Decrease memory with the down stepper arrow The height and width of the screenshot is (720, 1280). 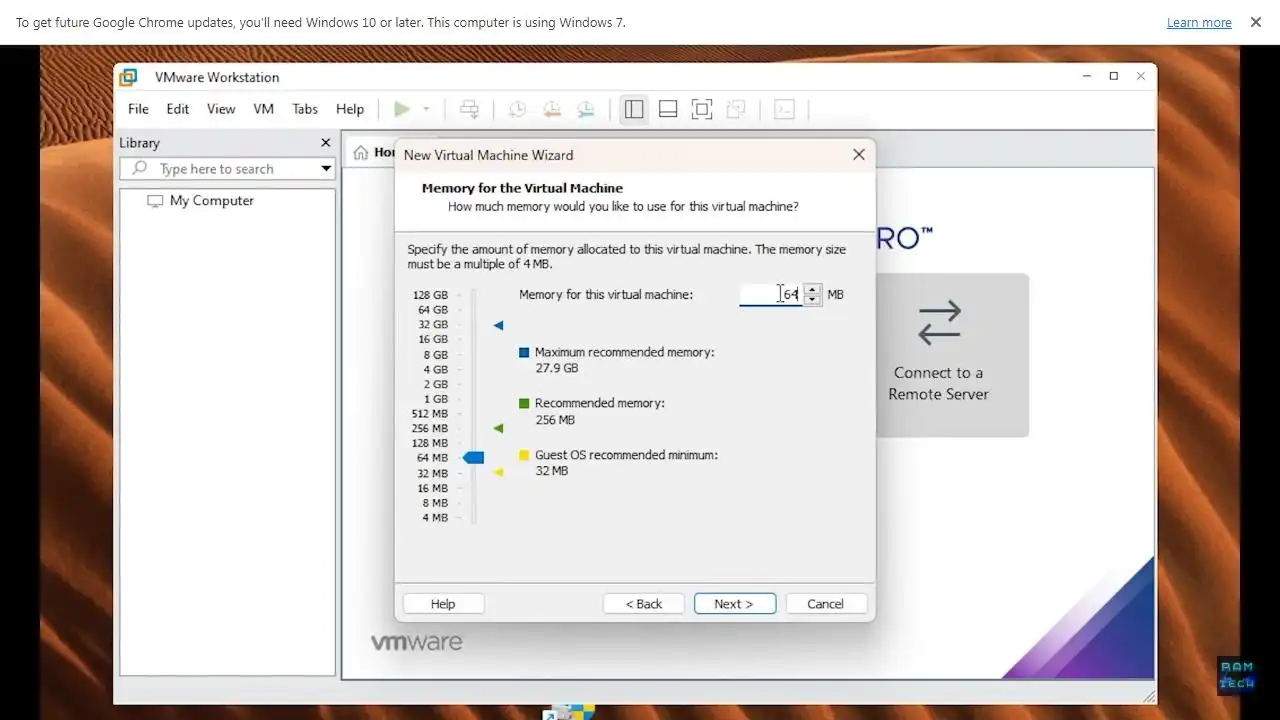813,300
